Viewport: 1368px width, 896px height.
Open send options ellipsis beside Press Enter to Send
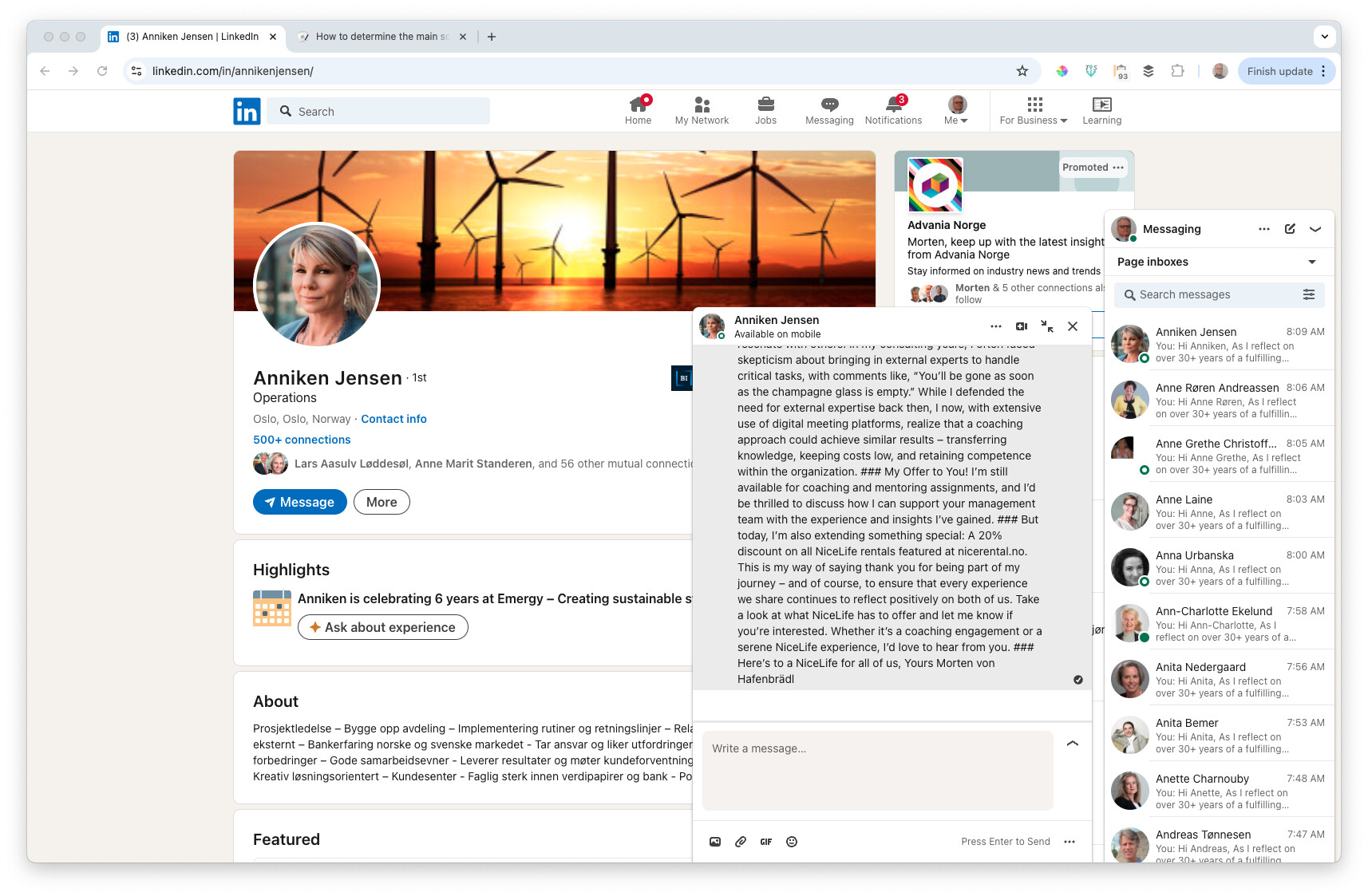(1069, 842)
